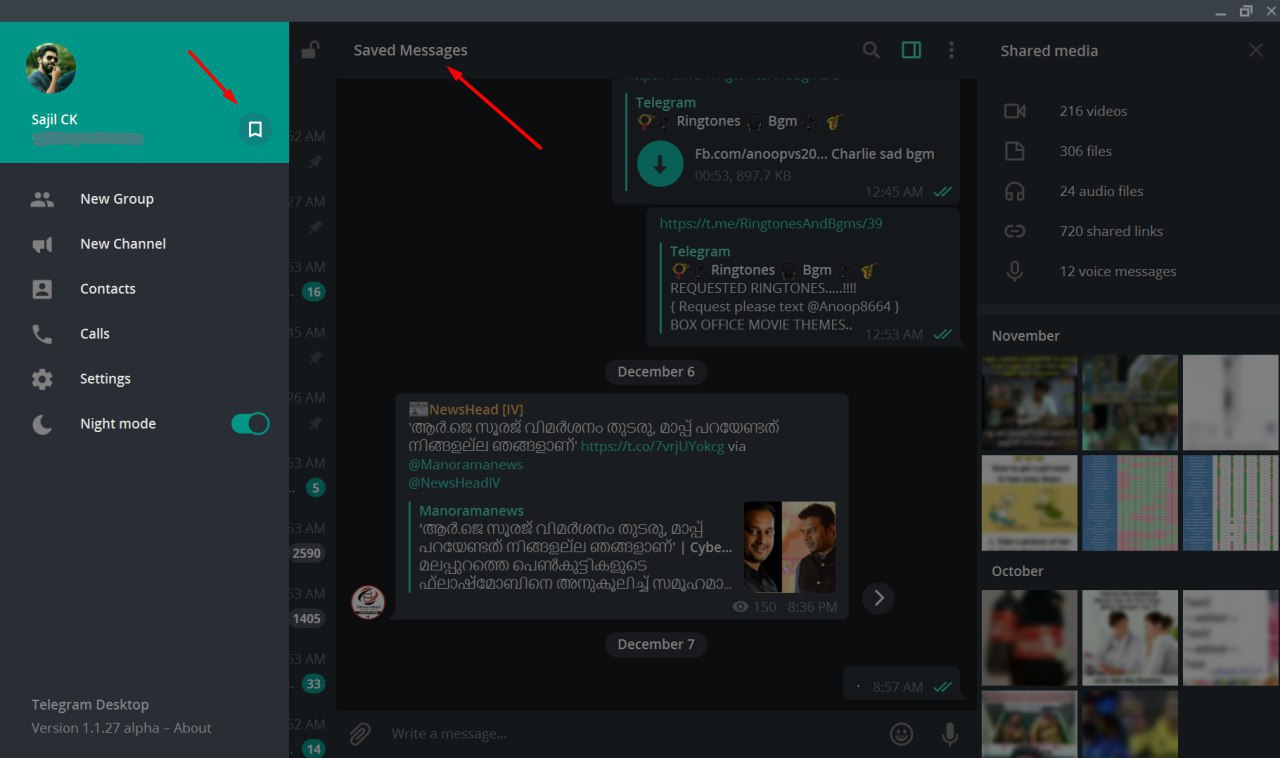The image size is (1280, 758).
Task: Click the Saved Messages chat title
Action: coord(410,50)
